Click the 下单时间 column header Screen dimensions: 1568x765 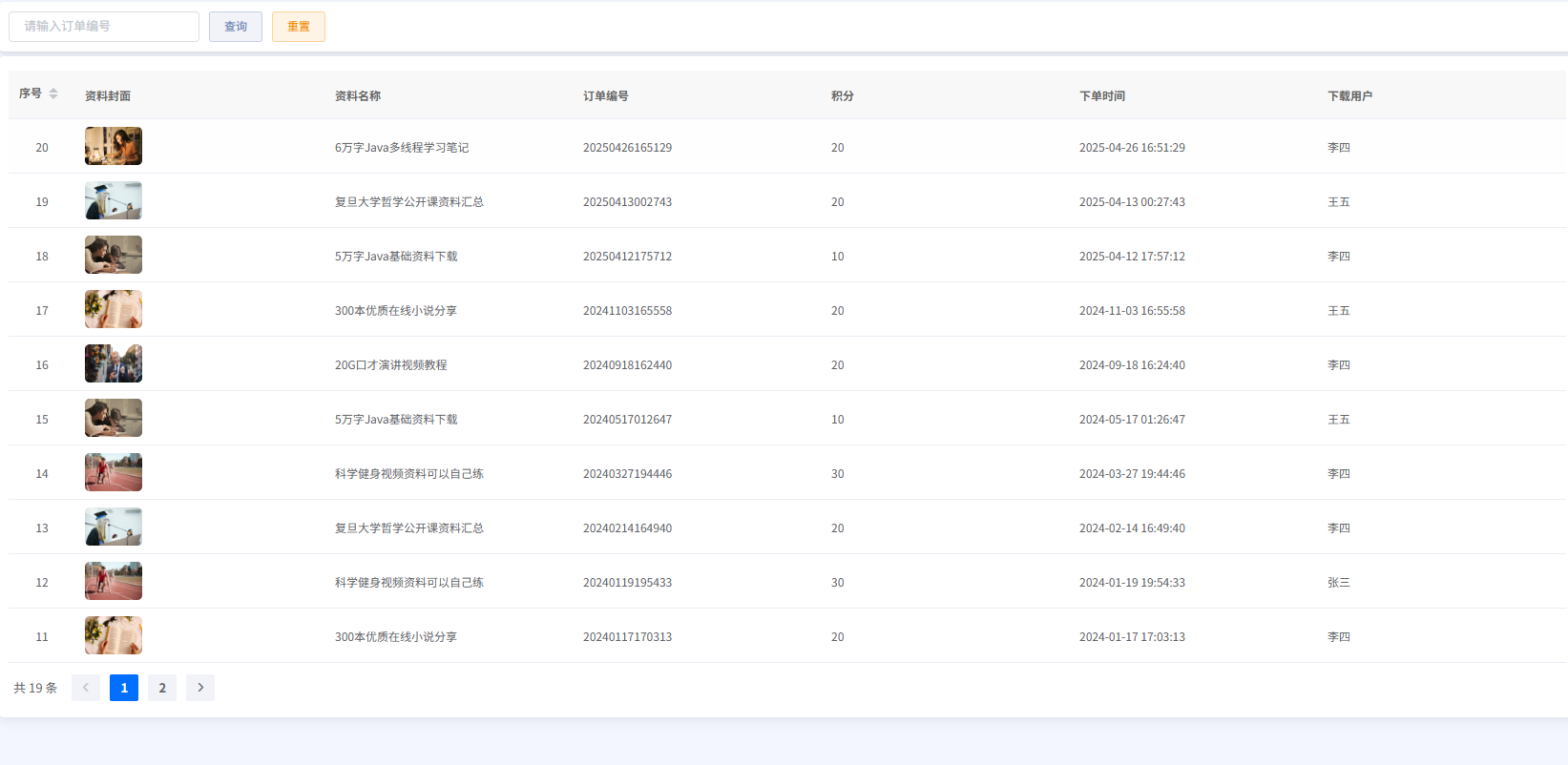click(x=1102, y=96)
